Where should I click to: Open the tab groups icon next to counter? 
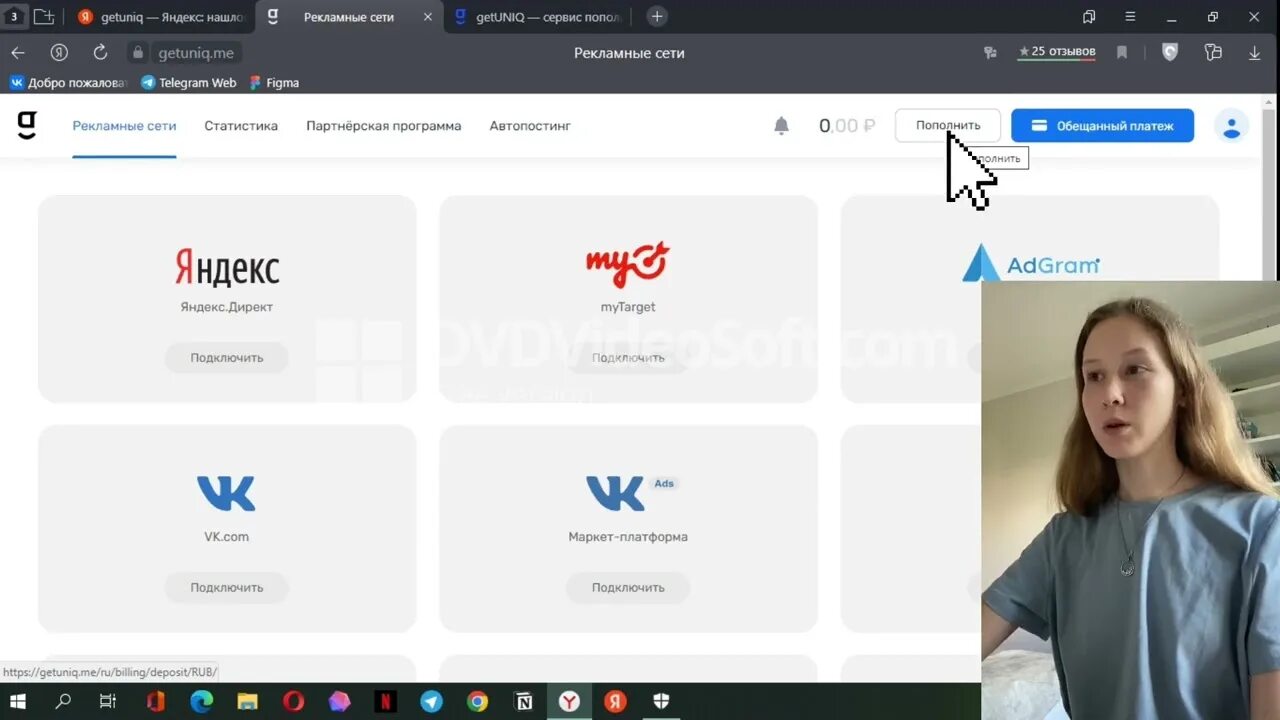click(43, 16)
